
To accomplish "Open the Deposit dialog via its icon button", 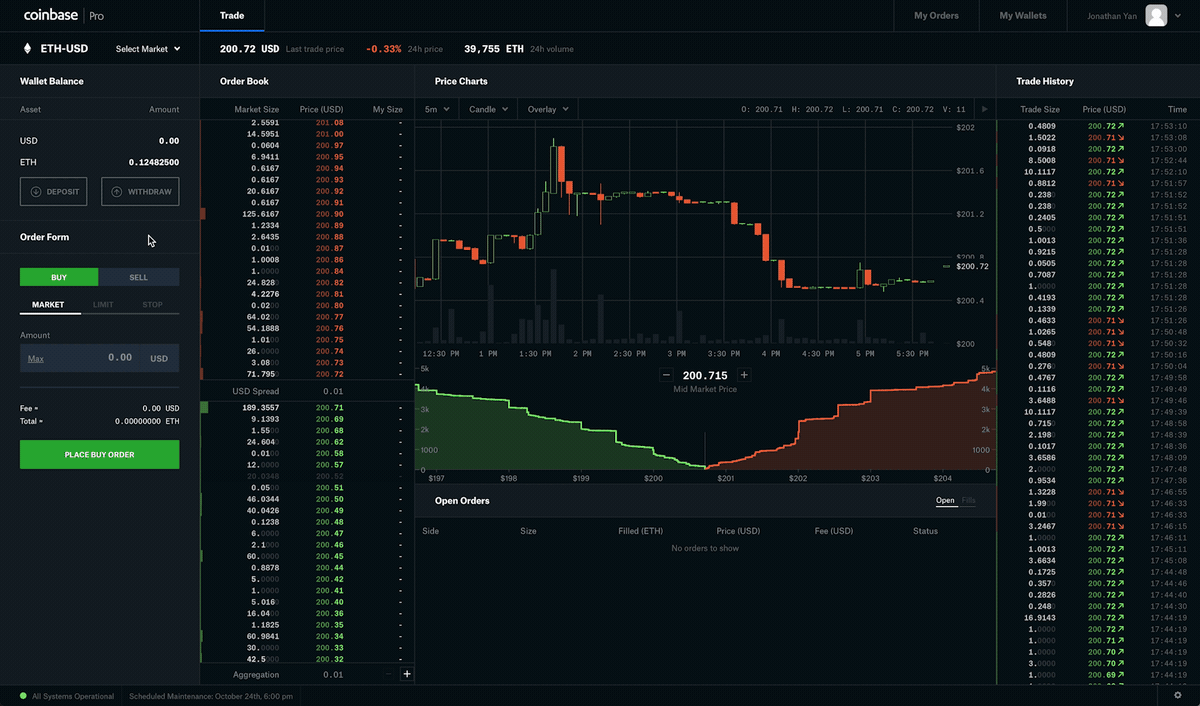I will 37,191.
